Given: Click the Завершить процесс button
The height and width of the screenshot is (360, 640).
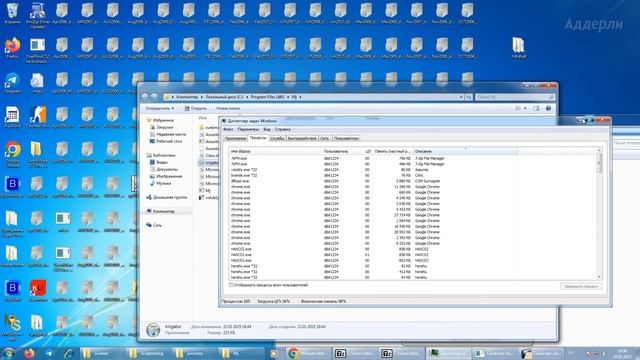Looking at the screenshot, I should click(x=580, y=287).
